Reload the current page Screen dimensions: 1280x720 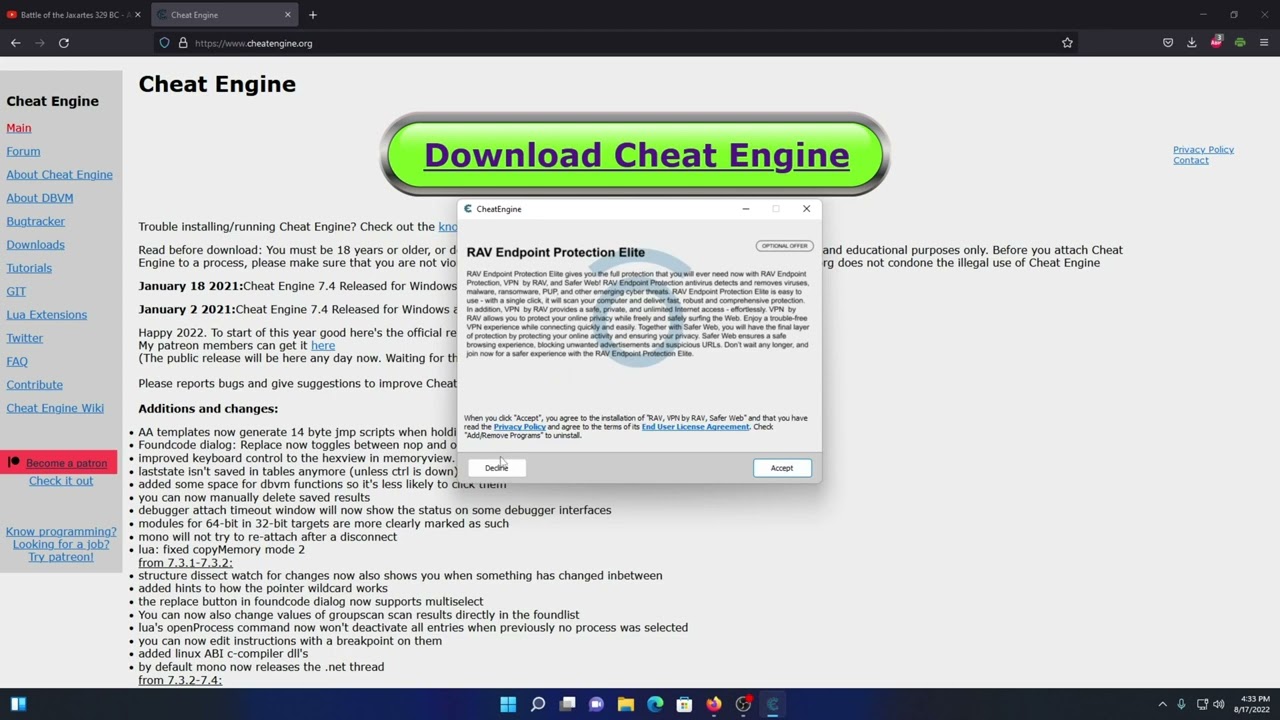pos(64,43)
